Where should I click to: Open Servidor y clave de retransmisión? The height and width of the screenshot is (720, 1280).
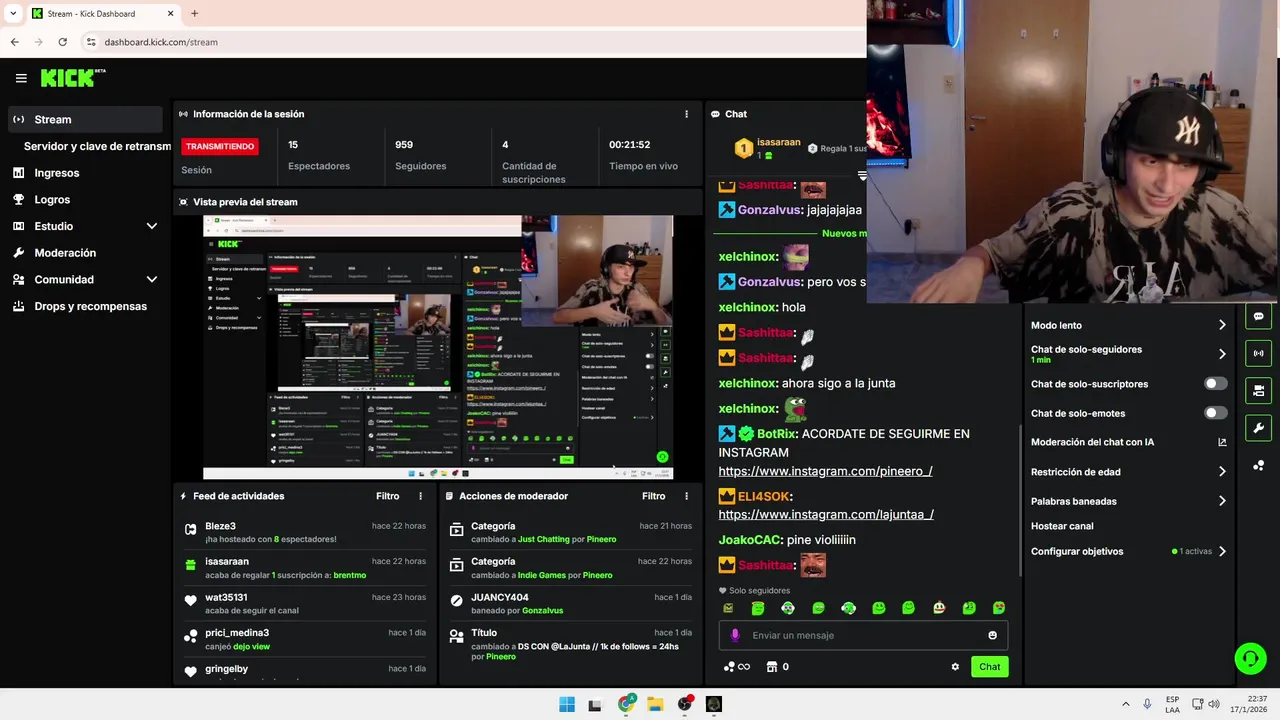[97, 146]
